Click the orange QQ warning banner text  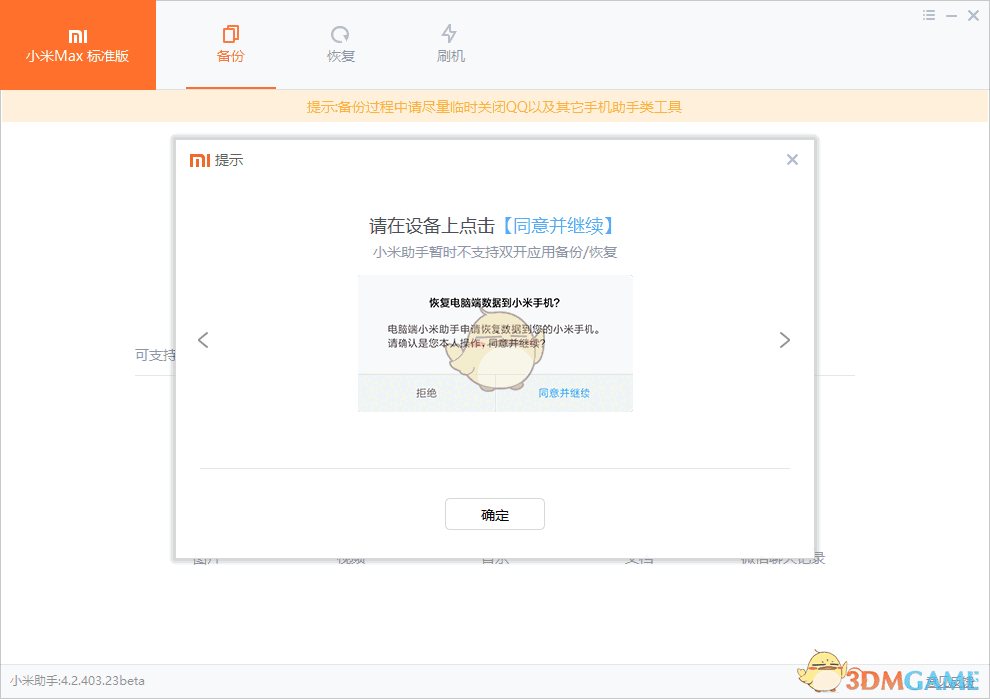click(x=494, y=107)
